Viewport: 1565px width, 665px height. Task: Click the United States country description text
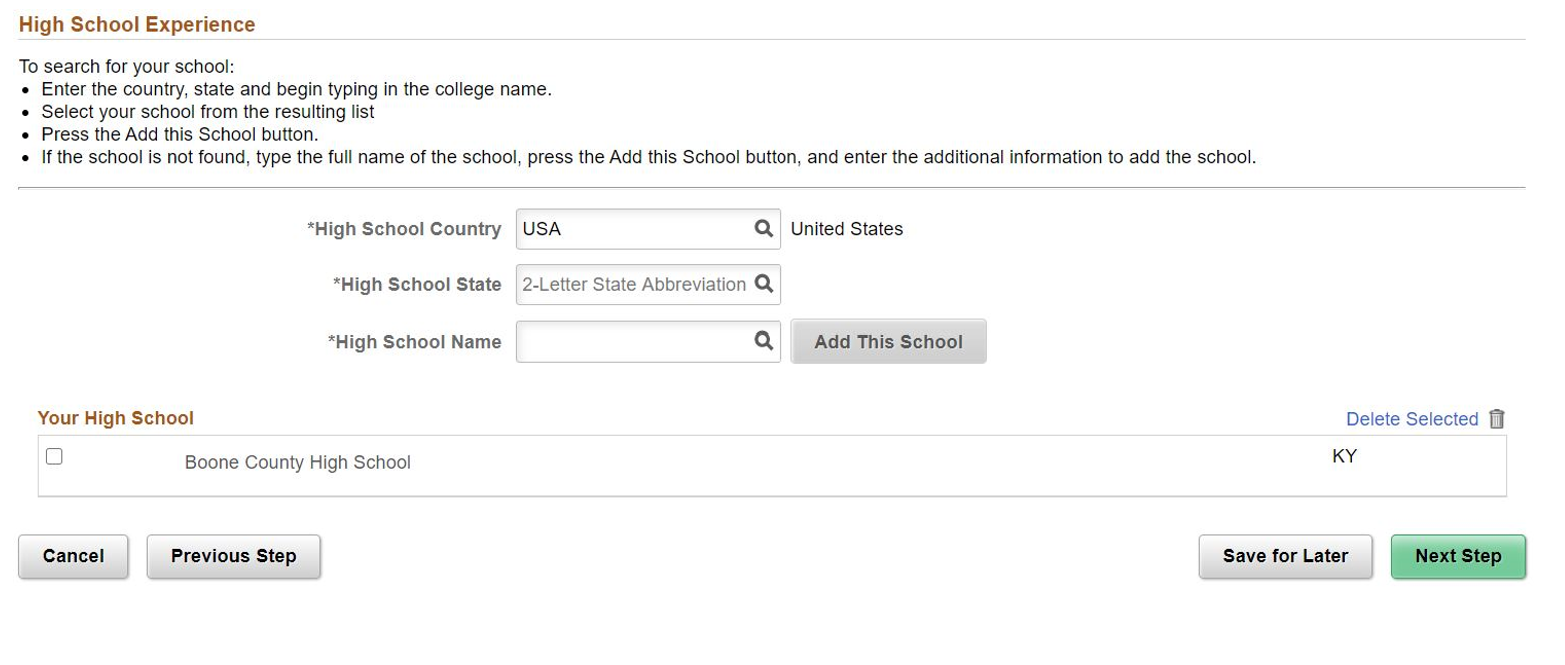[846, 229]
